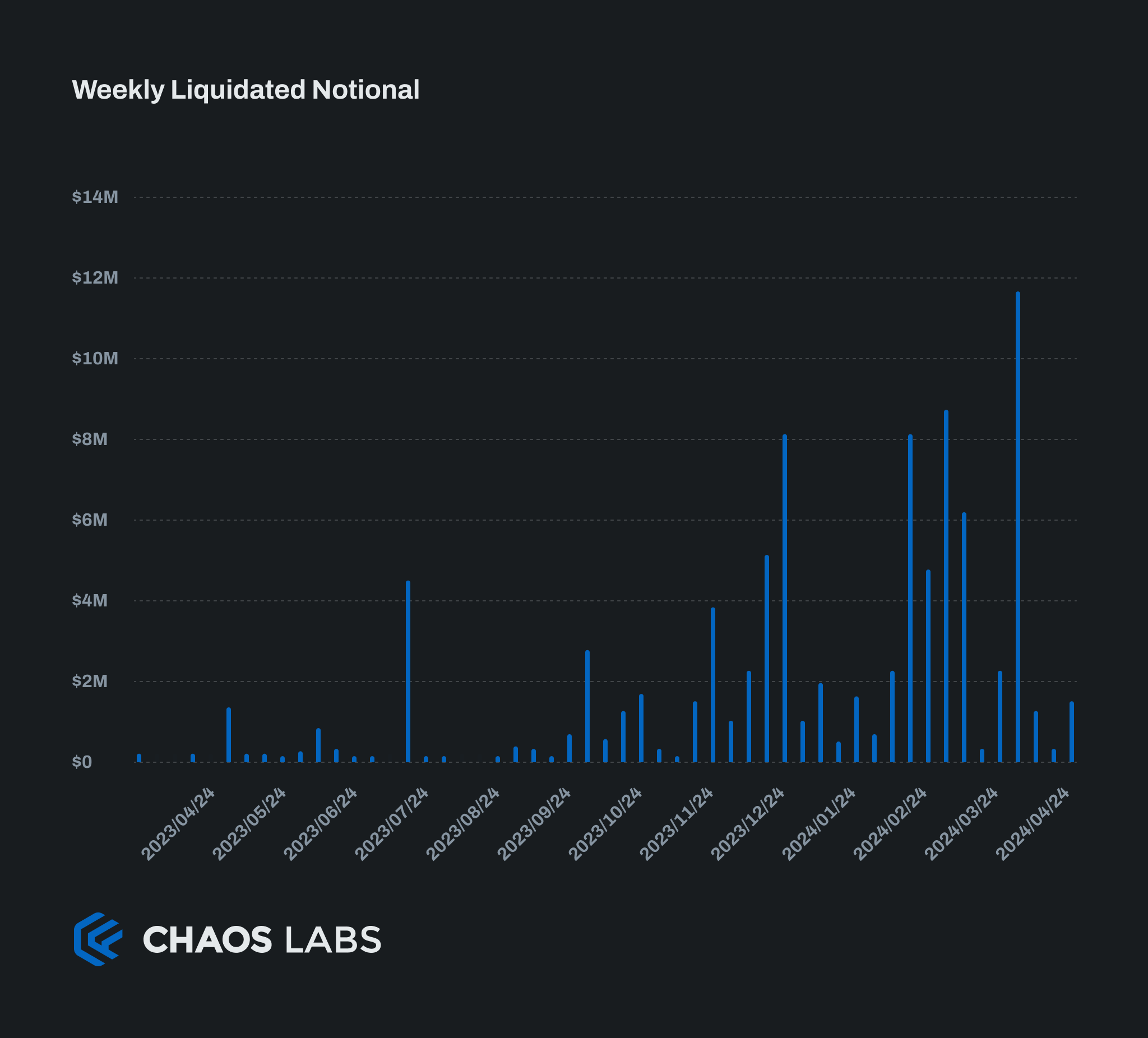Click the '$4M' y-axis label

(x=90, y=600)
